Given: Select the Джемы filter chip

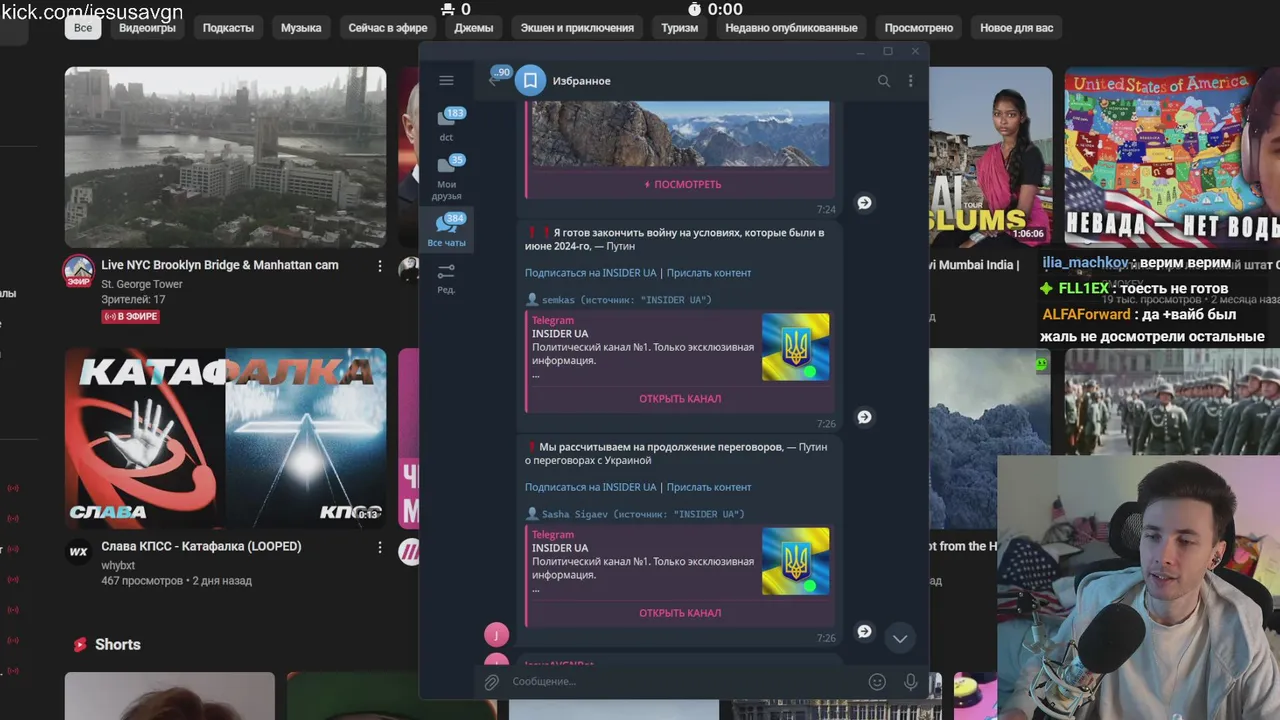Looking at the screenshot, I should click(x=474, y=28).
